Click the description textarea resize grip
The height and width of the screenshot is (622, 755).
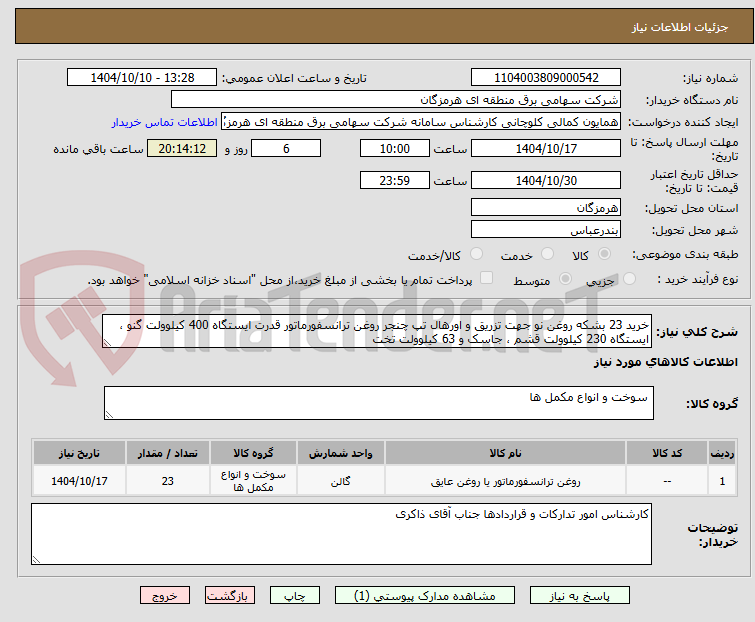coord(107,343)
